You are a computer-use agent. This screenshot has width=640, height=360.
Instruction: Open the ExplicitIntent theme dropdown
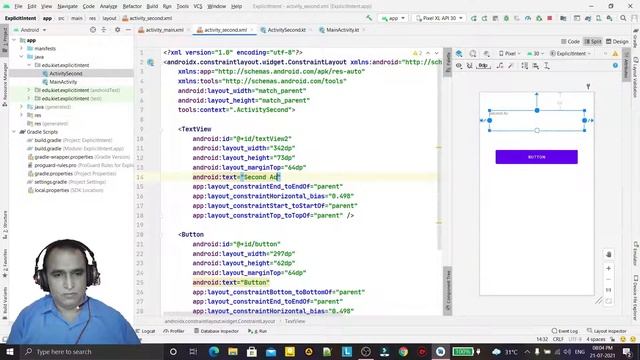(x=570, y=53)
